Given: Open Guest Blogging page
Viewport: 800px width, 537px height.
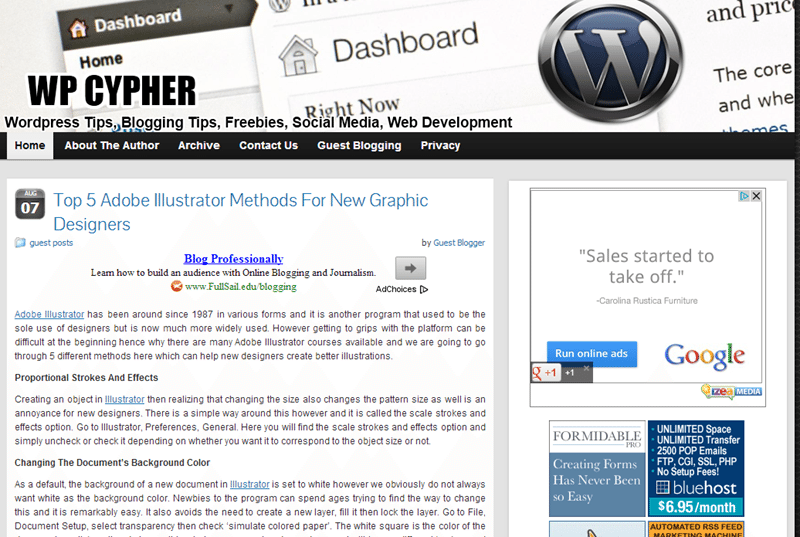Looking at the screenshot, I should pos(359,146).
